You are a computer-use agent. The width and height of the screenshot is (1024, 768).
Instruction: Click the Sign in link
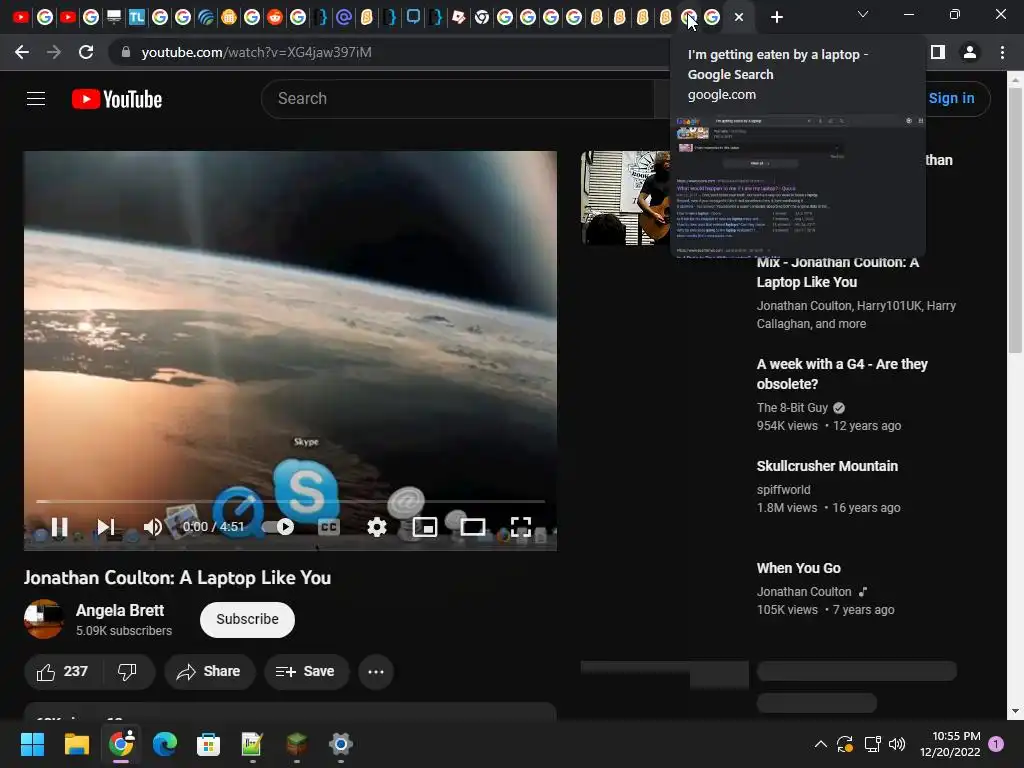pyautogui.click(x=951, y=99)
